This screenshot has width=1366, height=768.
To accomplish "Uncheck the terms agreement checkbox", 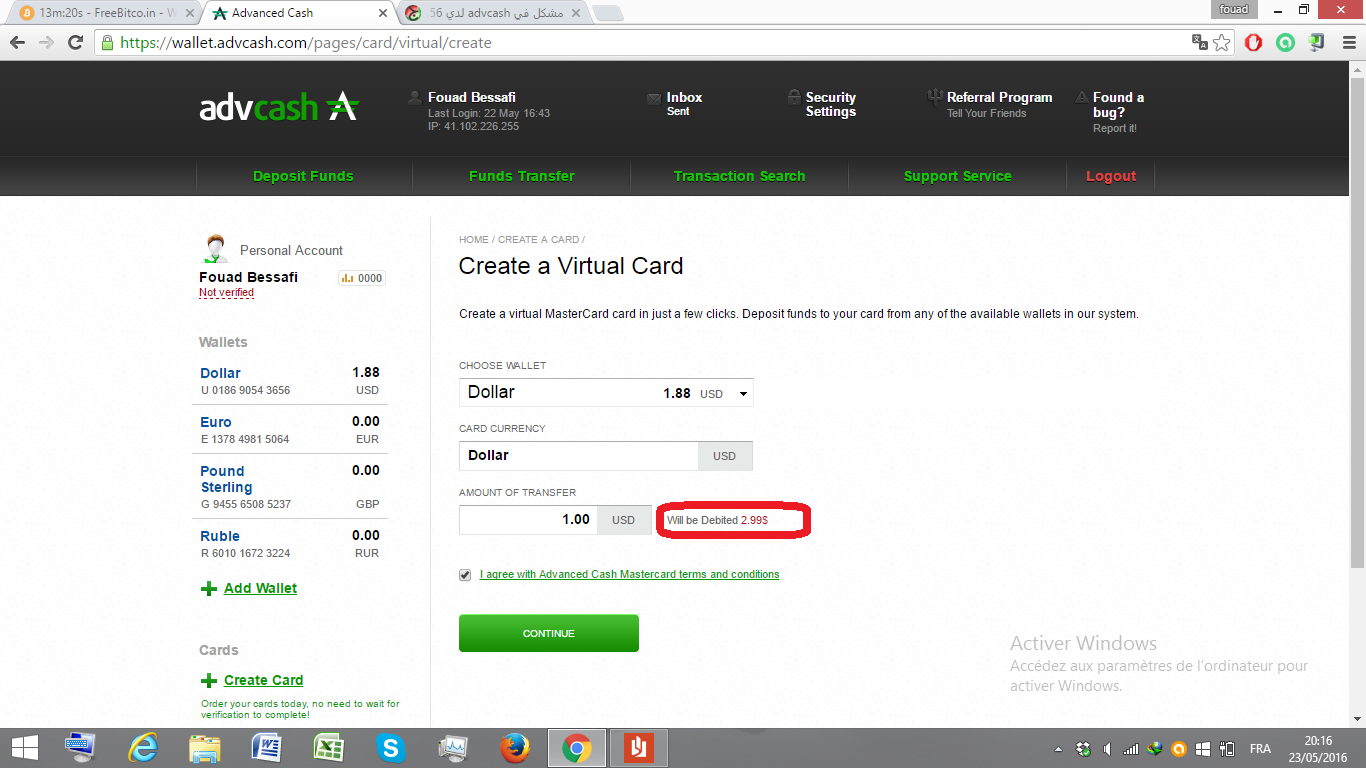I will pos(465,575).
